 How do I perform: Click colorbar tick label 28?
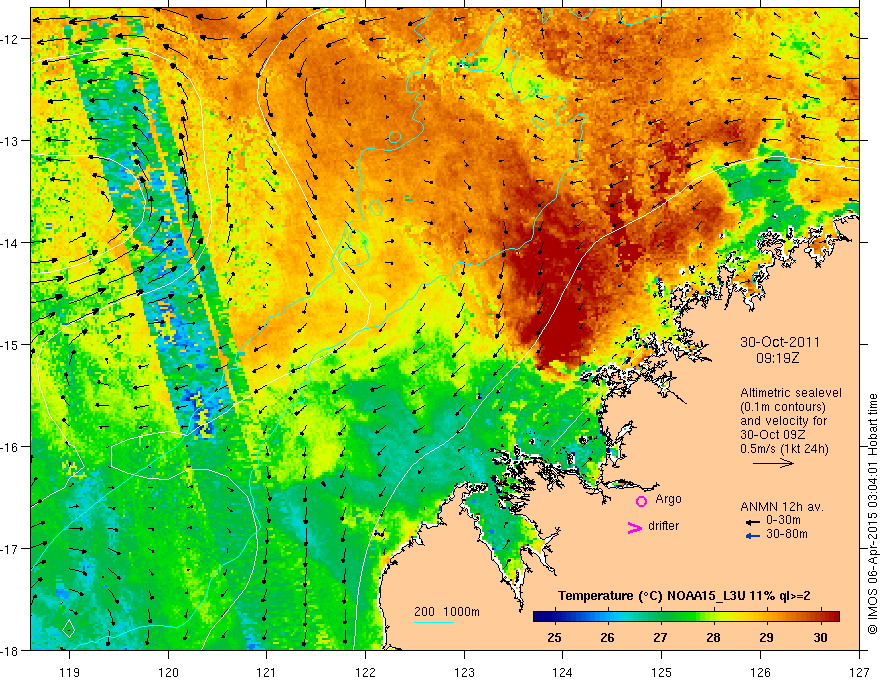[x=713, y=637]
